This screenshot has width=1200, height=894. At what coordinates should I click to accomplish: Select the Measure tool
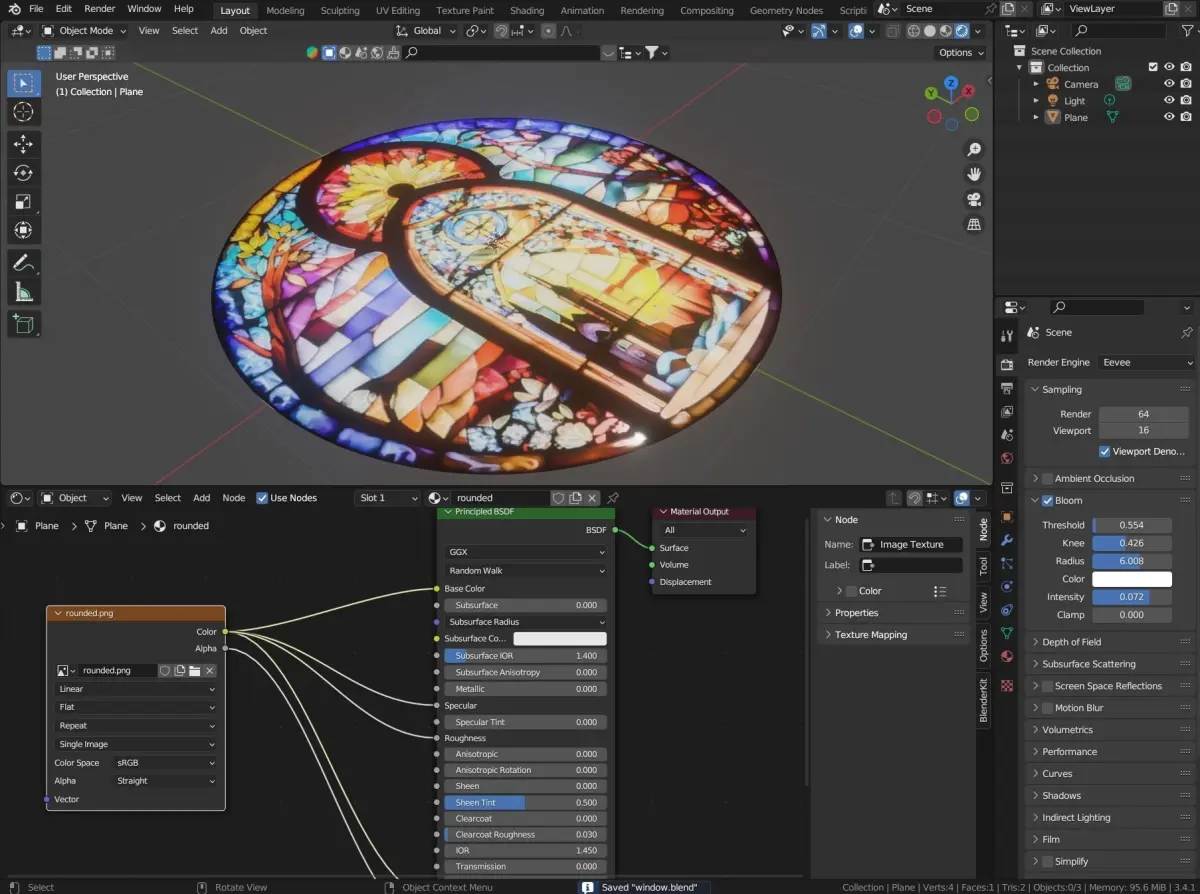tap(24, 292)
